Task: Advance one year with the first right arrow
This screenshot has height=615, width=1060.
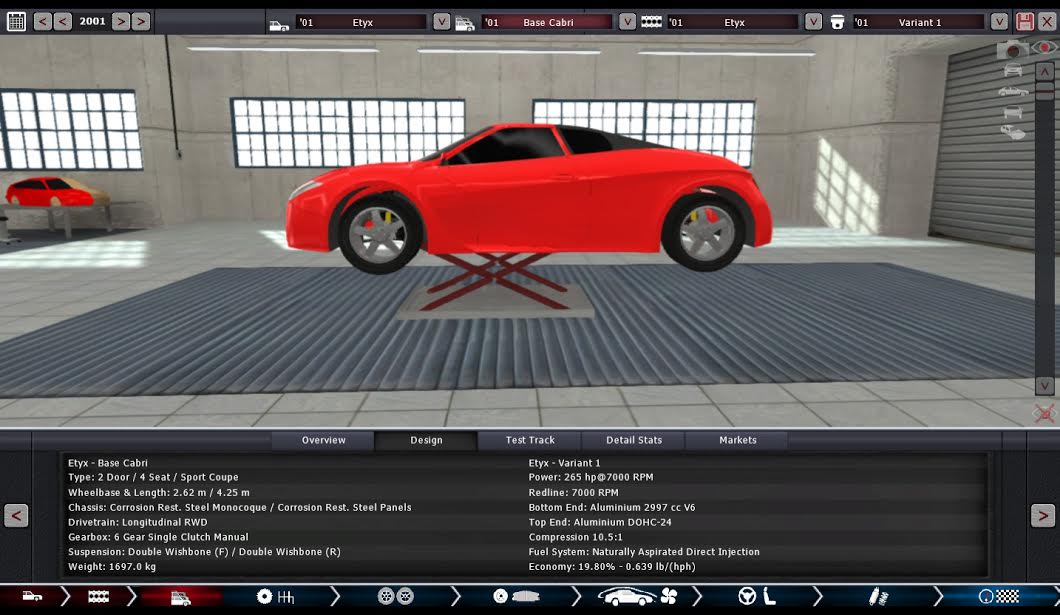Action: pos(120,22)
